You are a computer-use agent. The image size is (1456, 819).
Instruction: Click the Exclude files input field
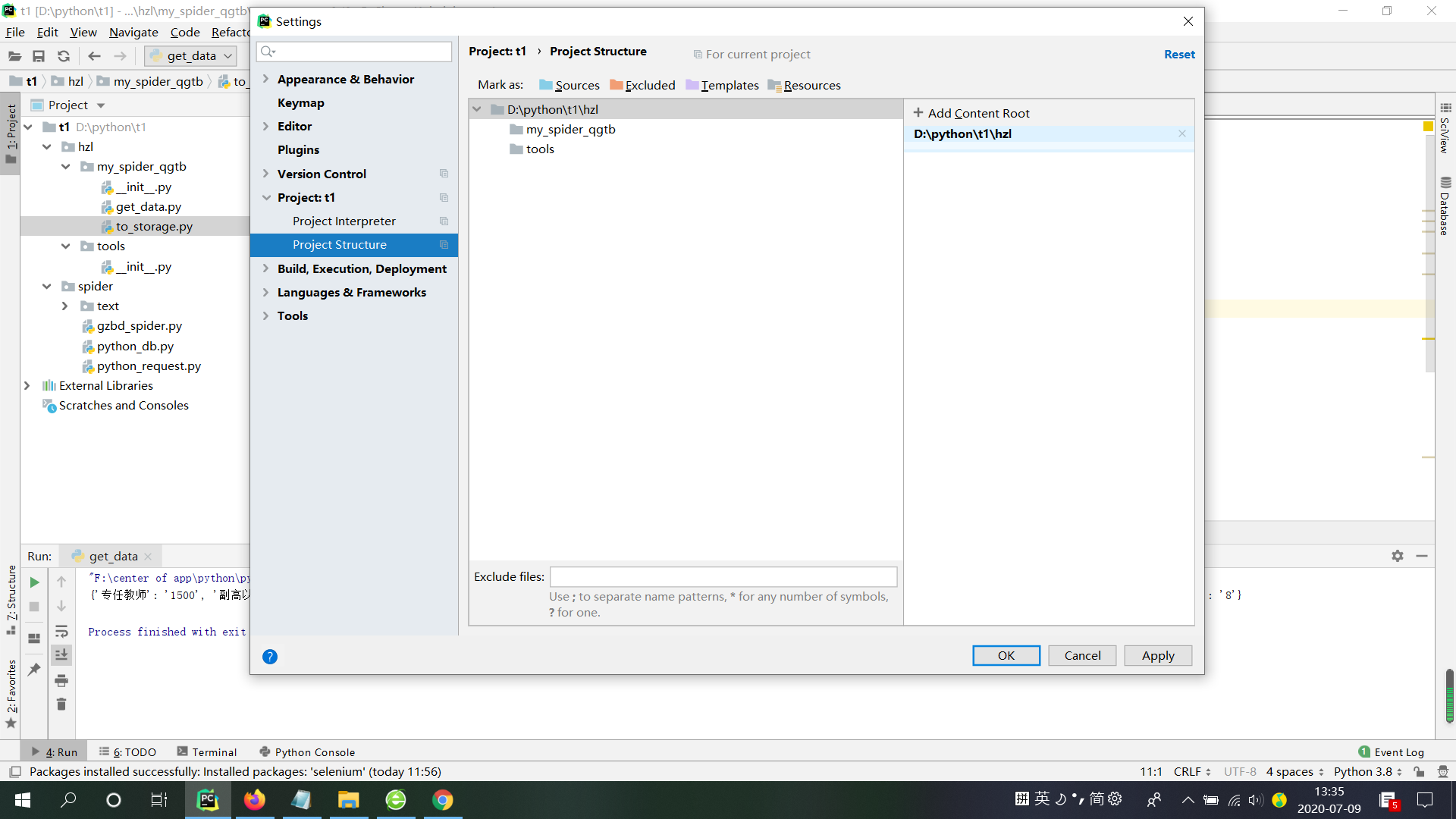tap(723, 576)
